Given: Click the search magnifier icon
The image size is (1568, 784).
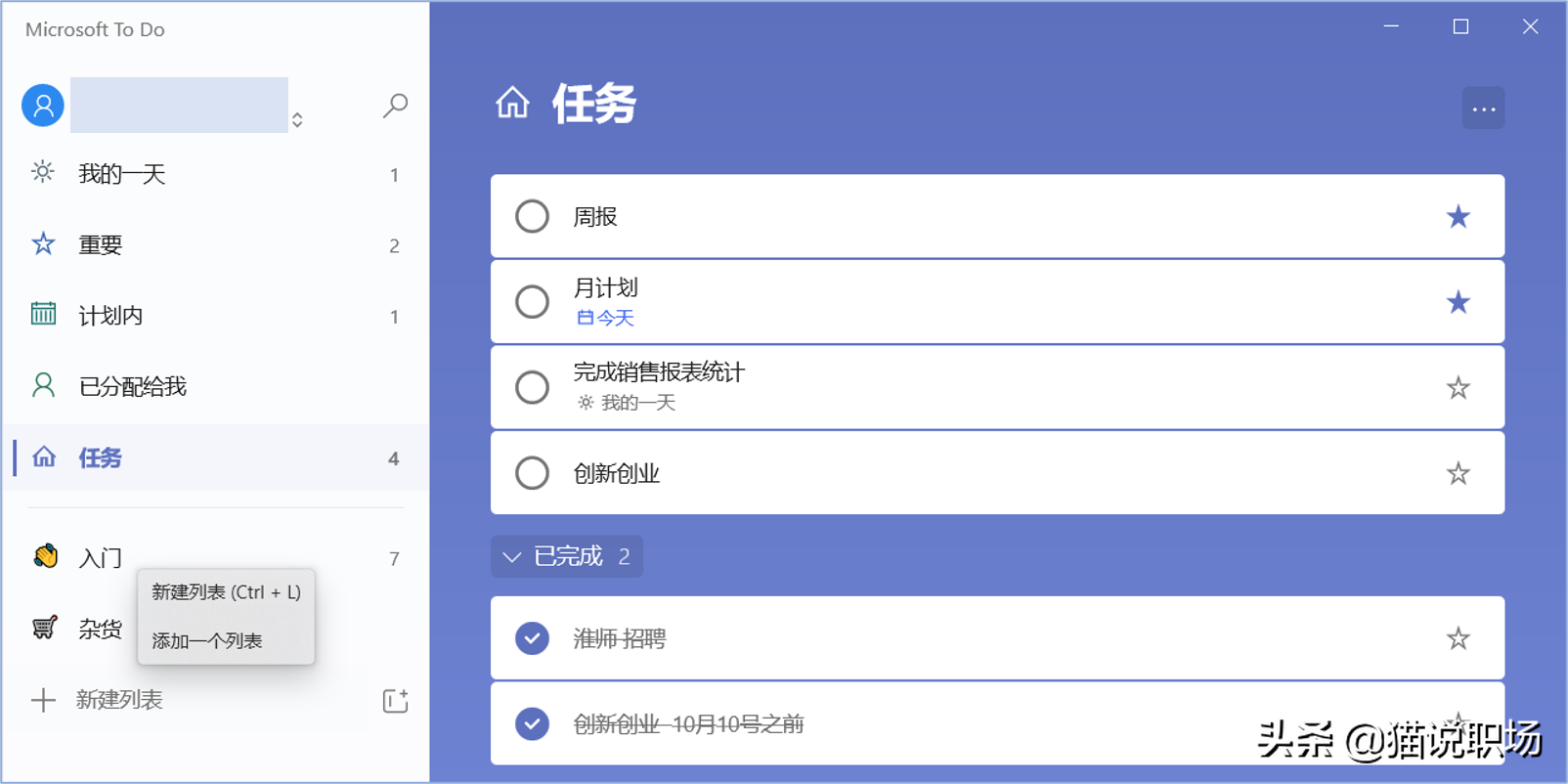Looking at the screenshot, I should coord(395,105).
